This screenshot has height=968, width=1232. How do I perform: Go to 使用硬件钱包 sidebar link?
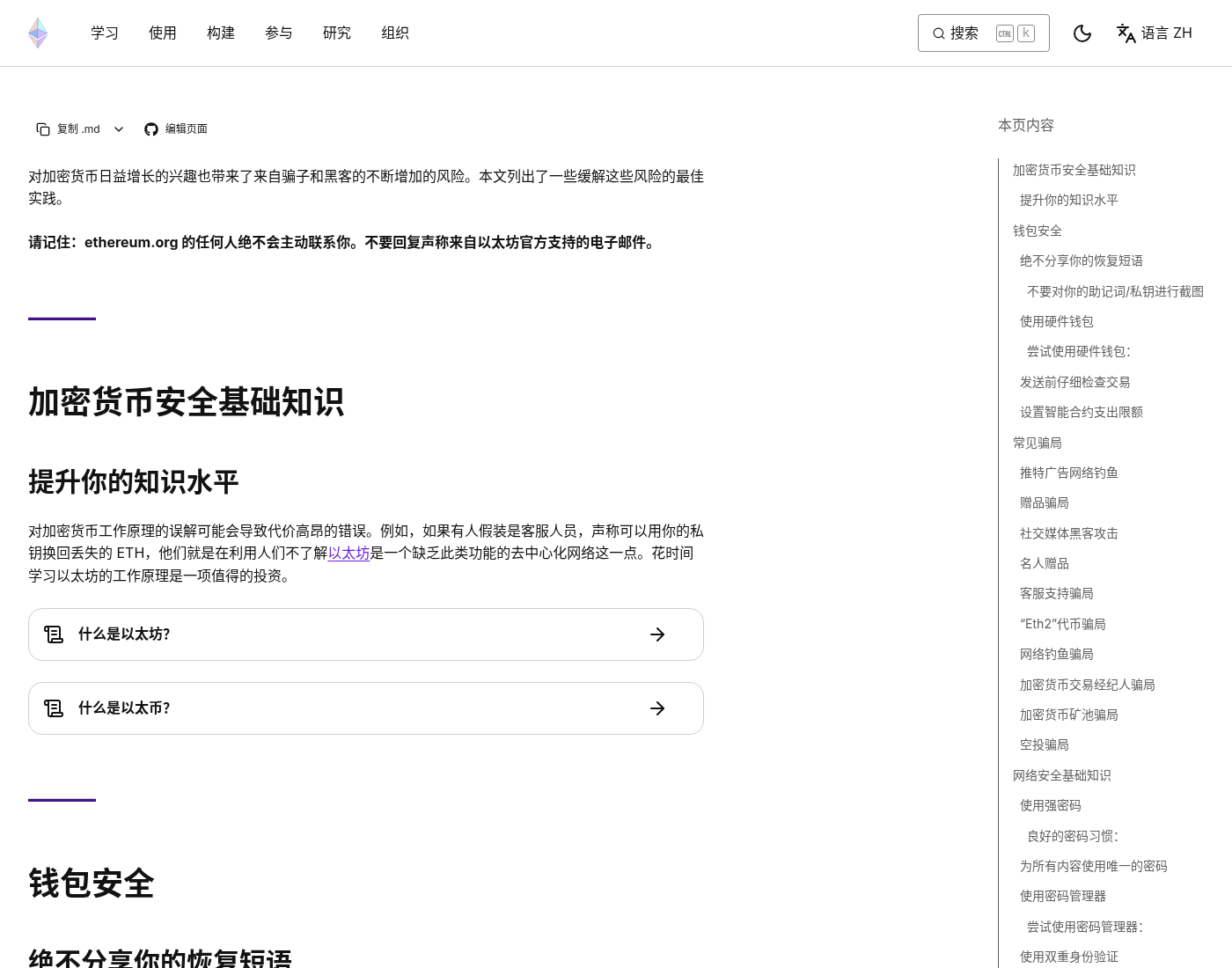pyautogui.click(x=1056, y=322)
